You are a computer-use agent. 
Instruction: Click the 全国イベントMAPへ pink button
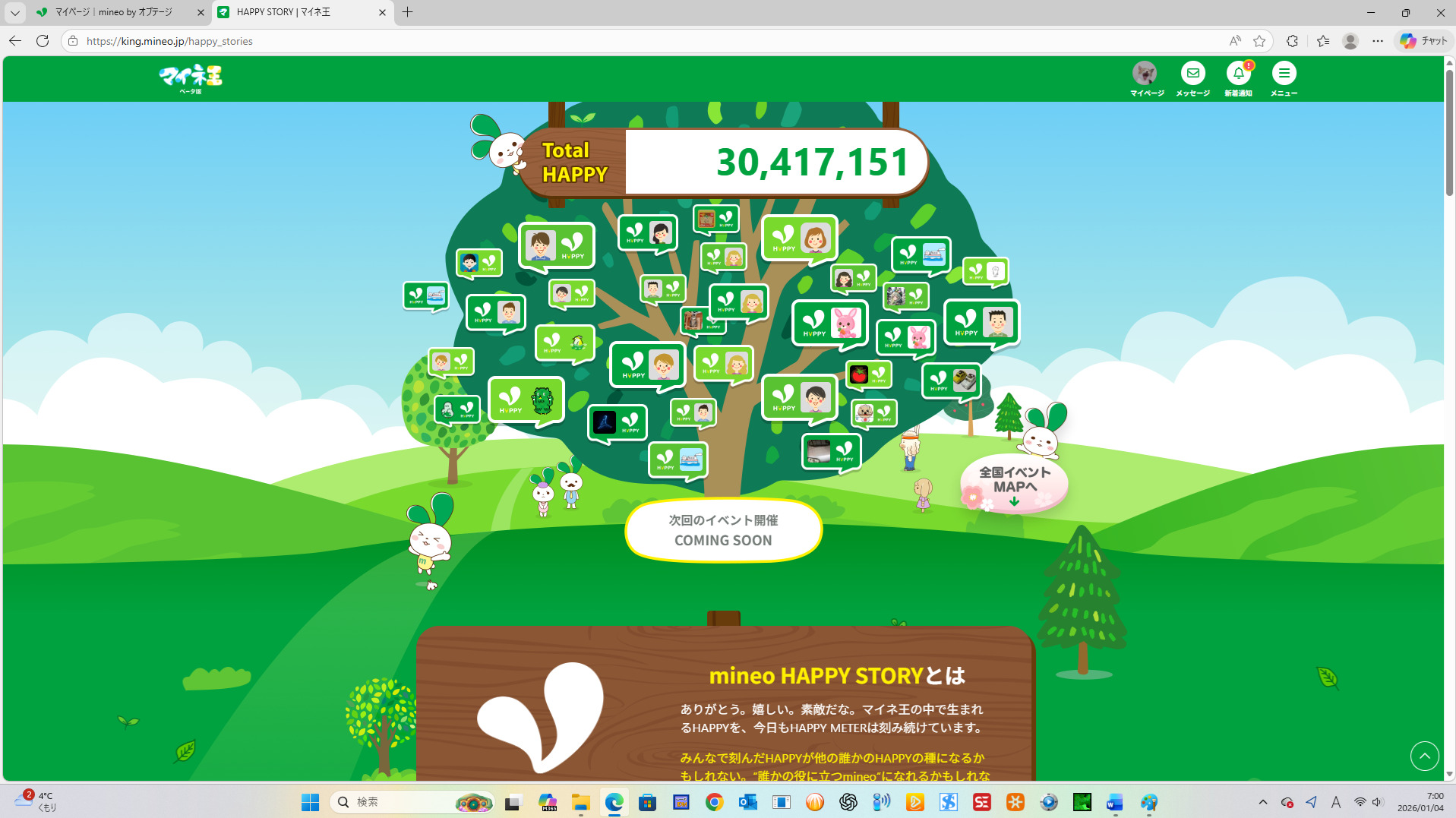pyautogui.click(x=1014, y=484)
